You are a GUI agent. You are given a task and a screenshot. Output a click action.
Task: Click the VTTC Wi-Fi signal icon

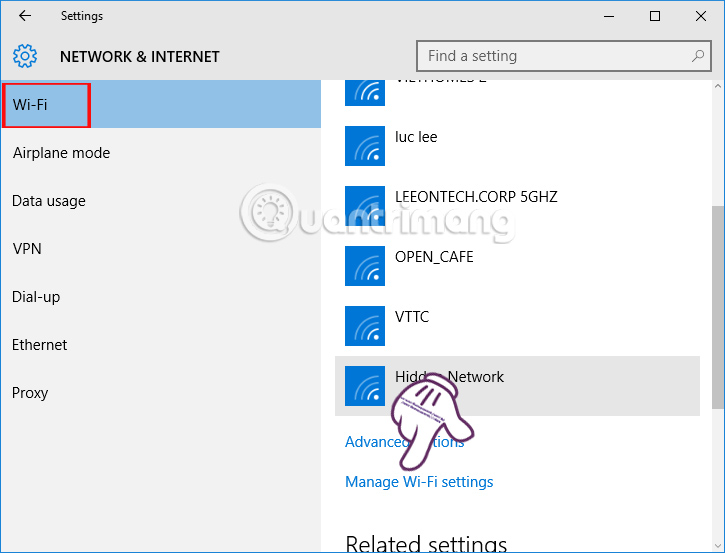365,326
